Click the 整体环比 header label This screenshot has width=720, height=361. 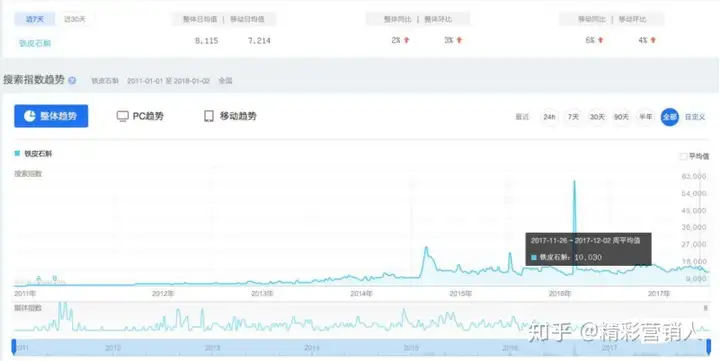pyautogui.click(x=438, y=19)
